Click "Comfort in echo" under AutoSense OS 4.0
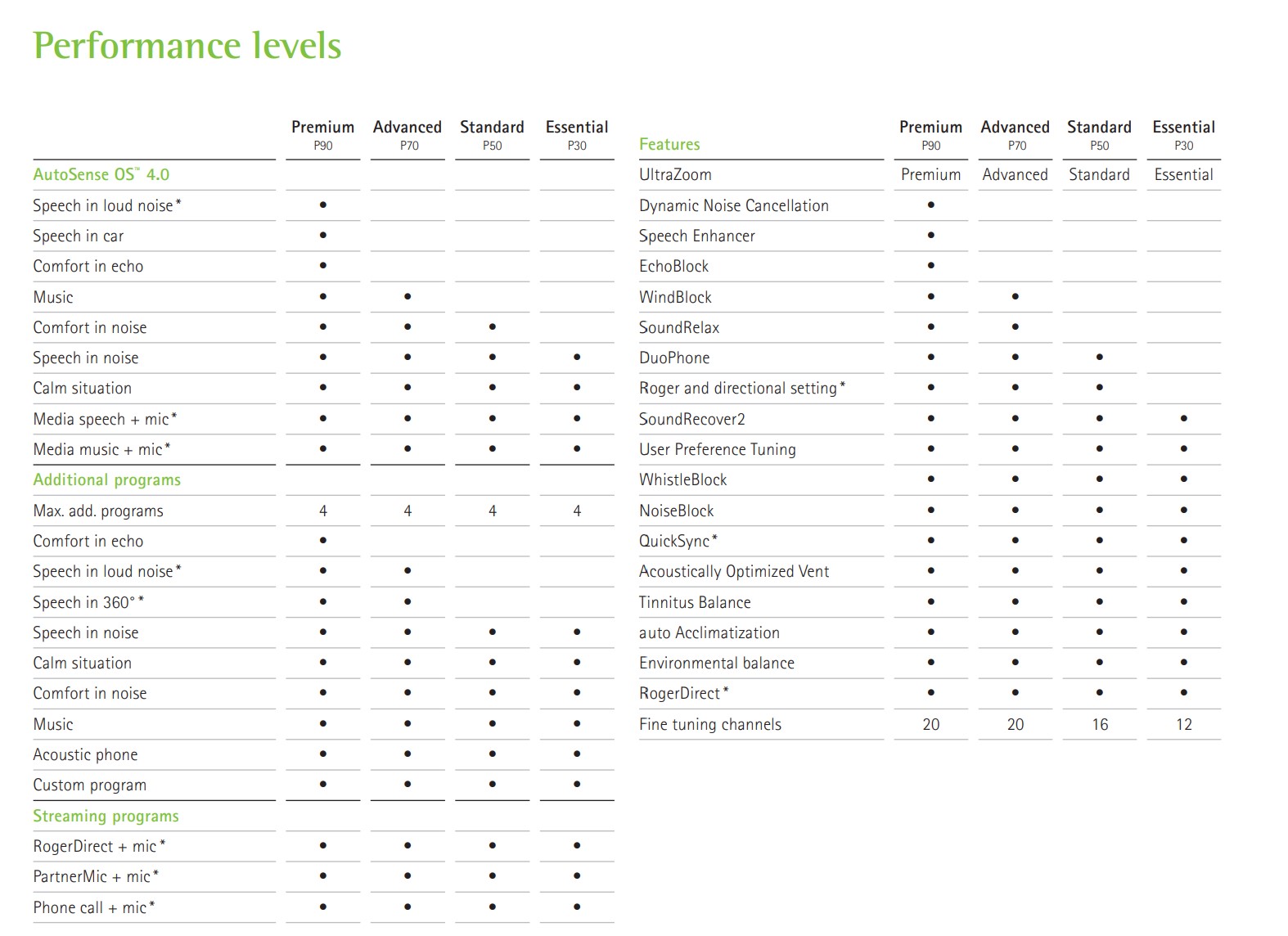This screenshot has height=936, width=1288. click(x=88, y=266)
